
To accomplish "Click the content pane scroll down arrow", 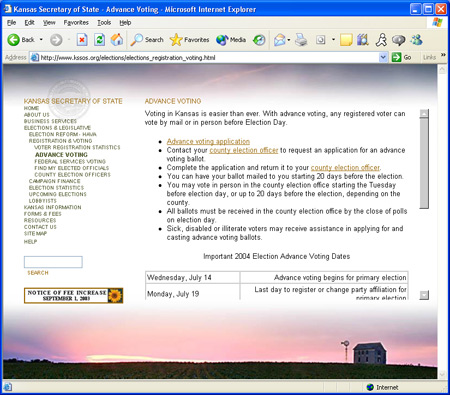I will coord(424,295).
